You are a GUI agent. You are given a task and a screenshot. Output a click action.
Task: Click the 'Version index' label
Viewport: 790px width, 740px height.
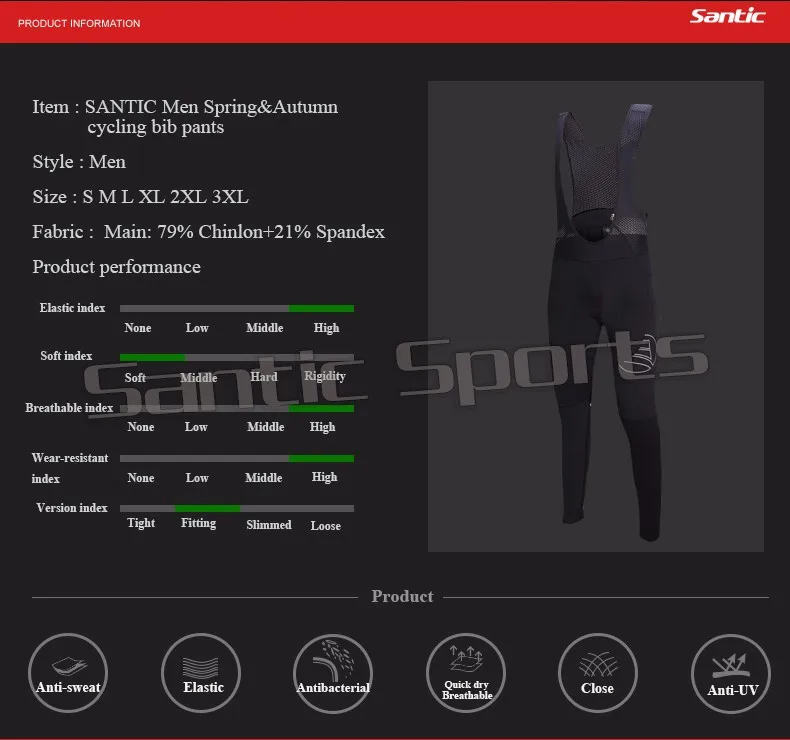[72, 508]
